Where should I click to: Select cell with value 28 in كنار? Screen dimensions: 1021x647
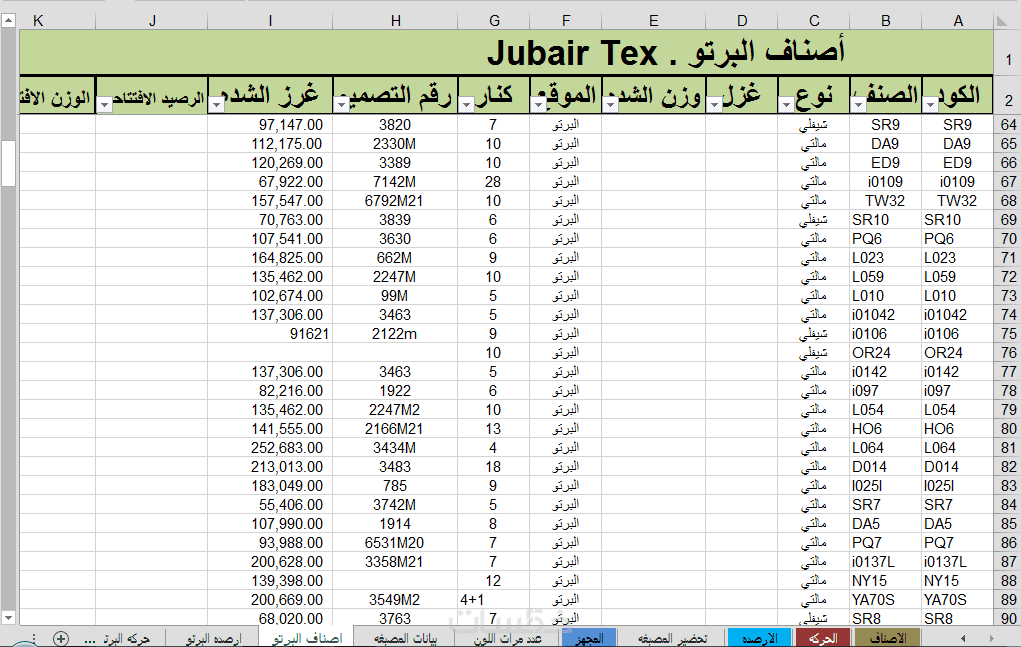494,182
